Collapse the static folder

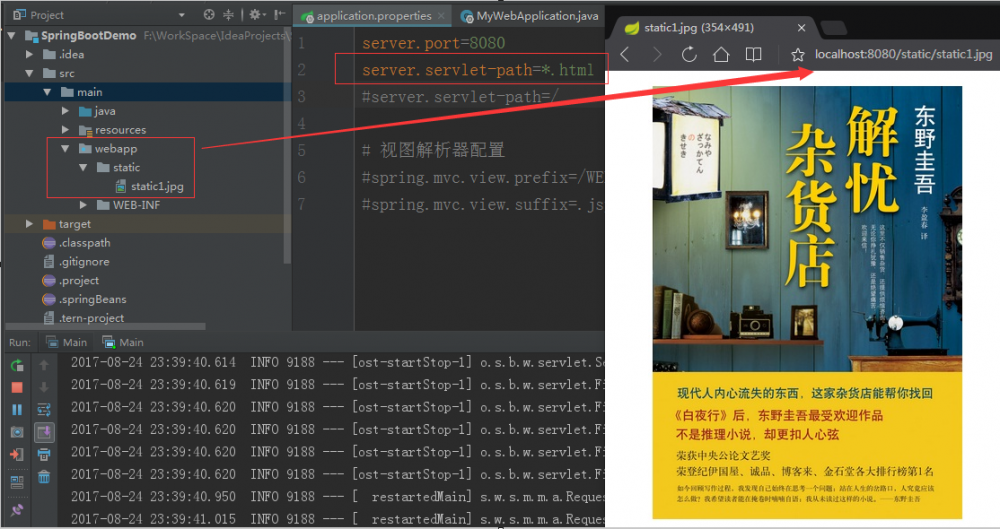point(83,167)
